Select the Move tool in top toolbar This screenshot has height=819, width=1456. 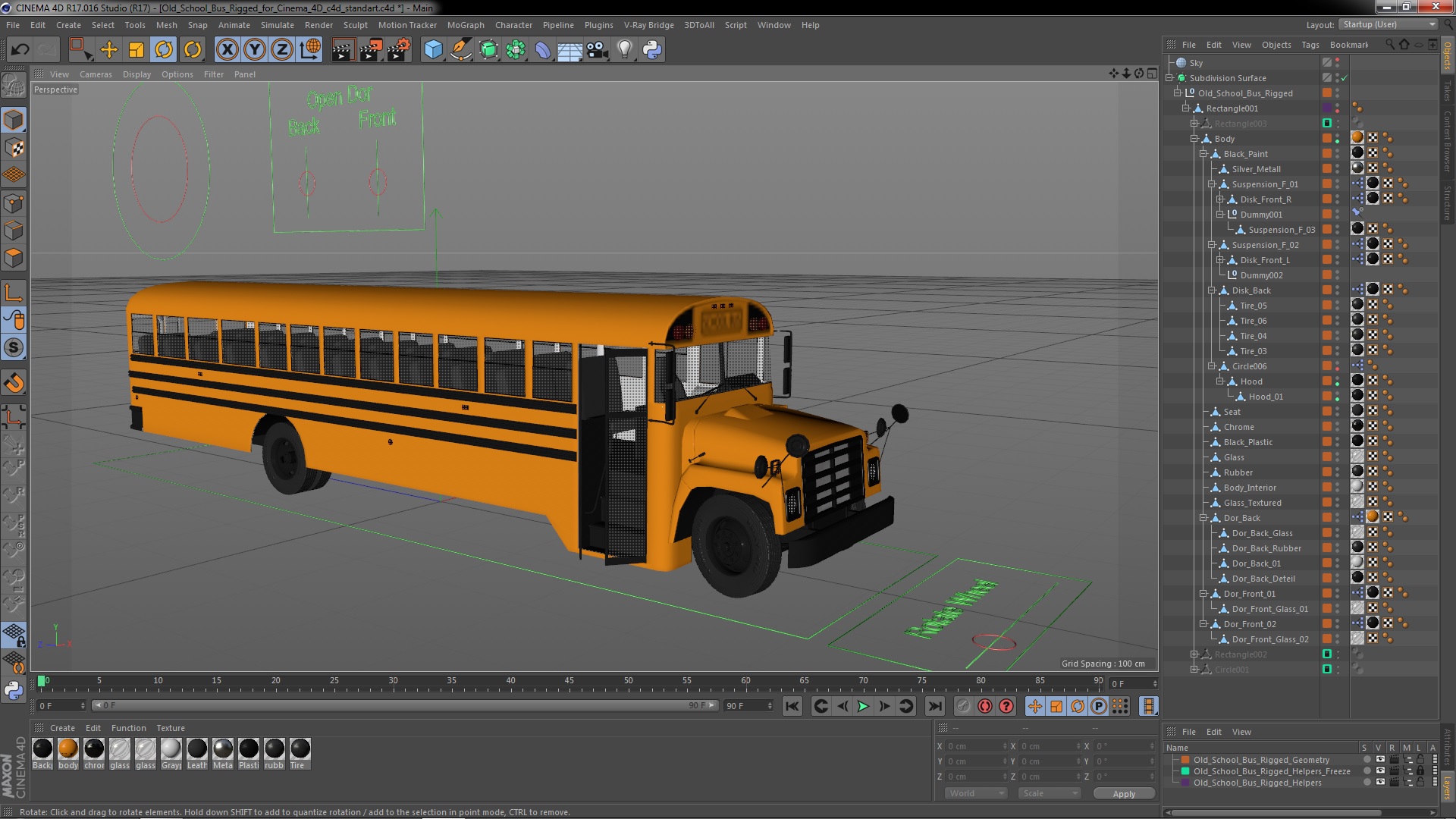click(x=109, y=50)
